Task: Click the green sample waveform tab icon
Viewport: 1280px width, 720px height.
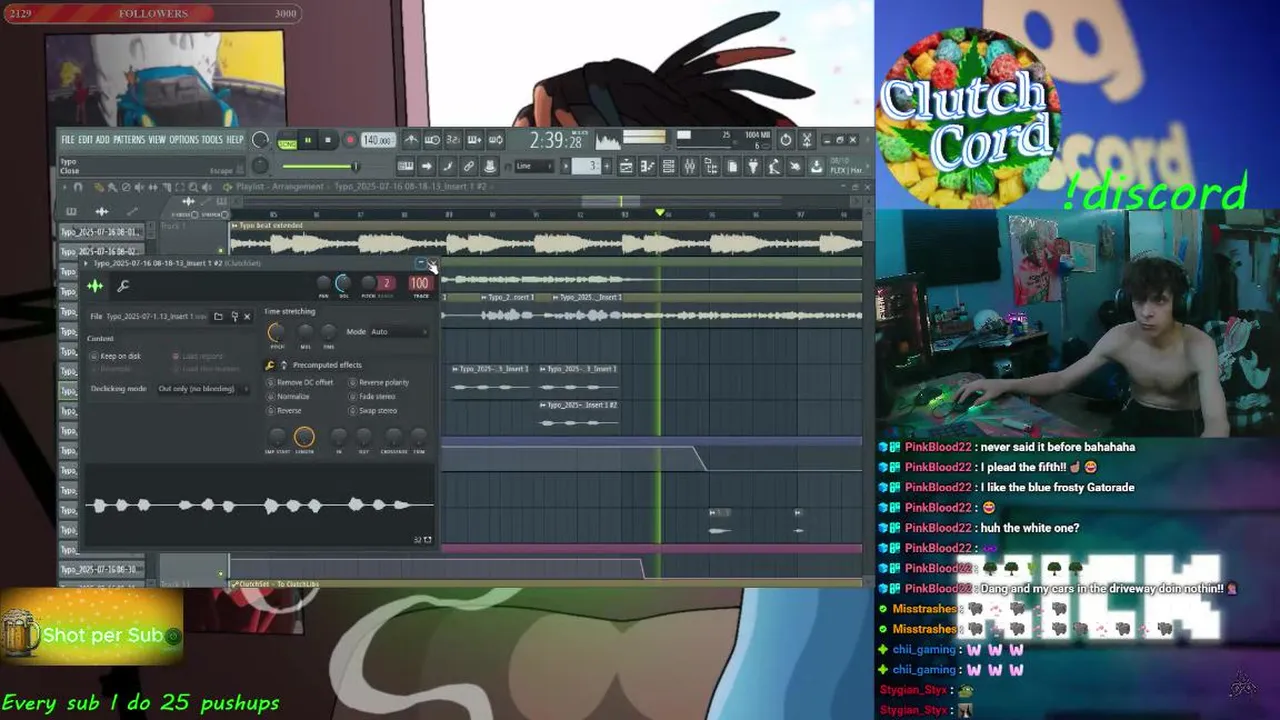Action: click(x=95, y=286)
